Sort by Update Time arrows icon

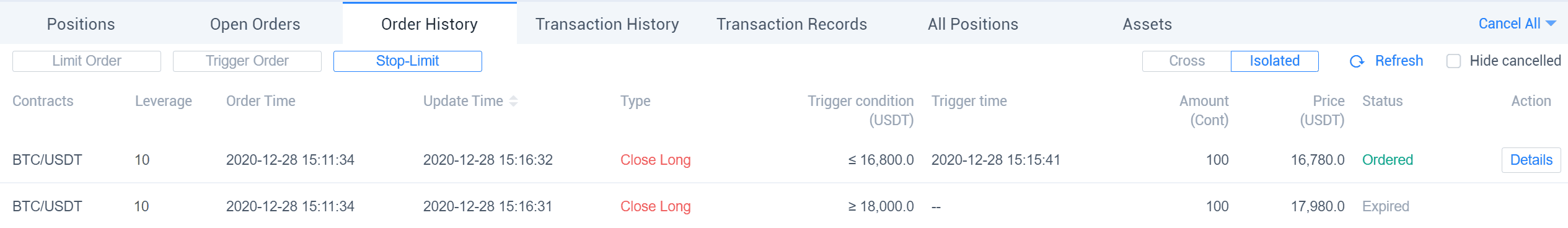point(513,101)
